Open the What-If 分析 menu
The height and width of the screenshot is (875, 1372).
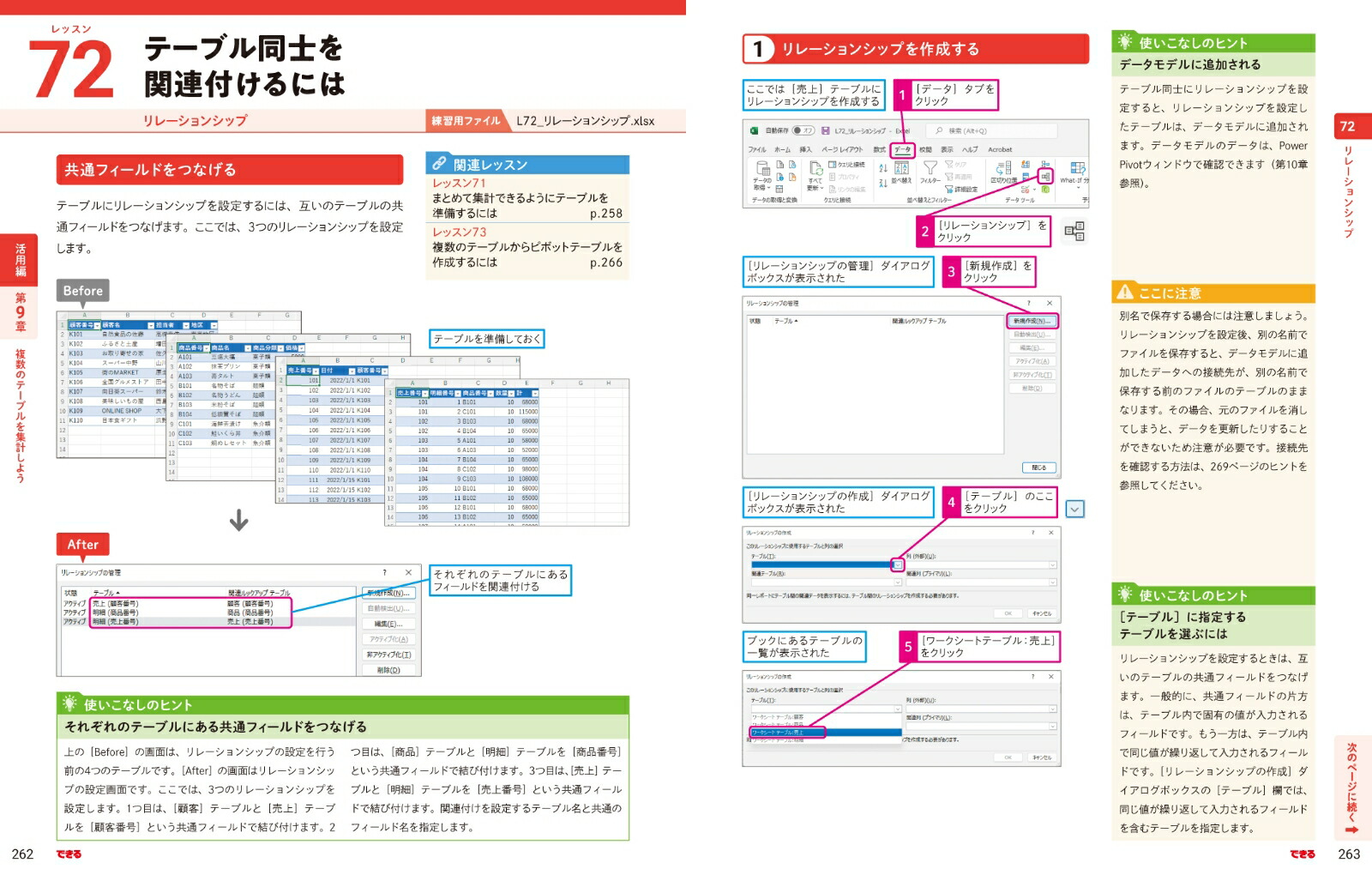pos(1075,174)
